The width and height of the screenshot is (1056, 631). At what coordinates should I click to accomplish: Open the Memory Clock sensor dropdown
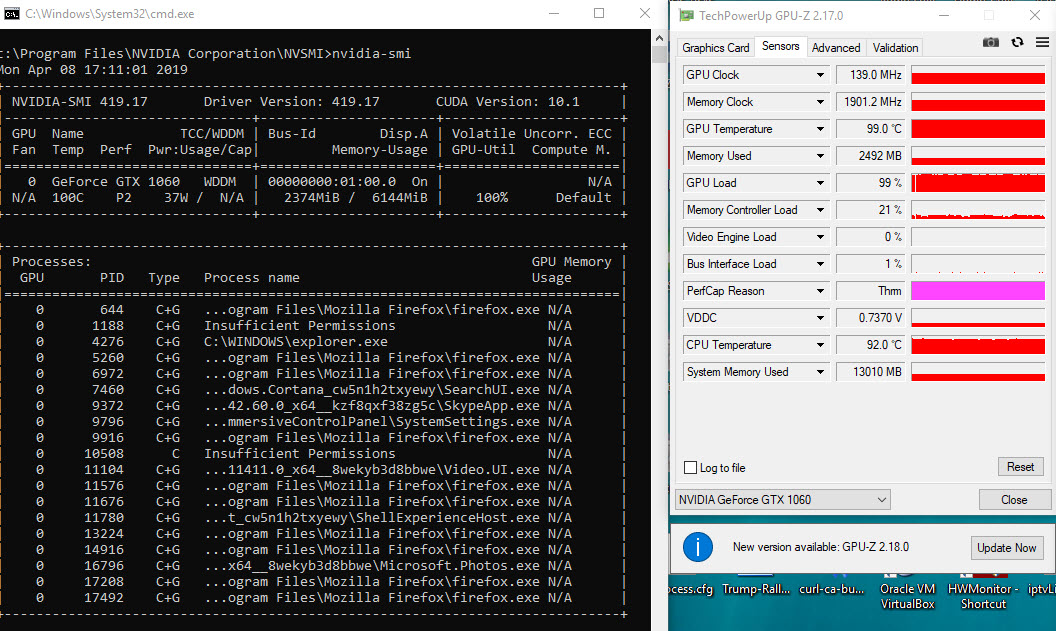(x=820, y=102)
